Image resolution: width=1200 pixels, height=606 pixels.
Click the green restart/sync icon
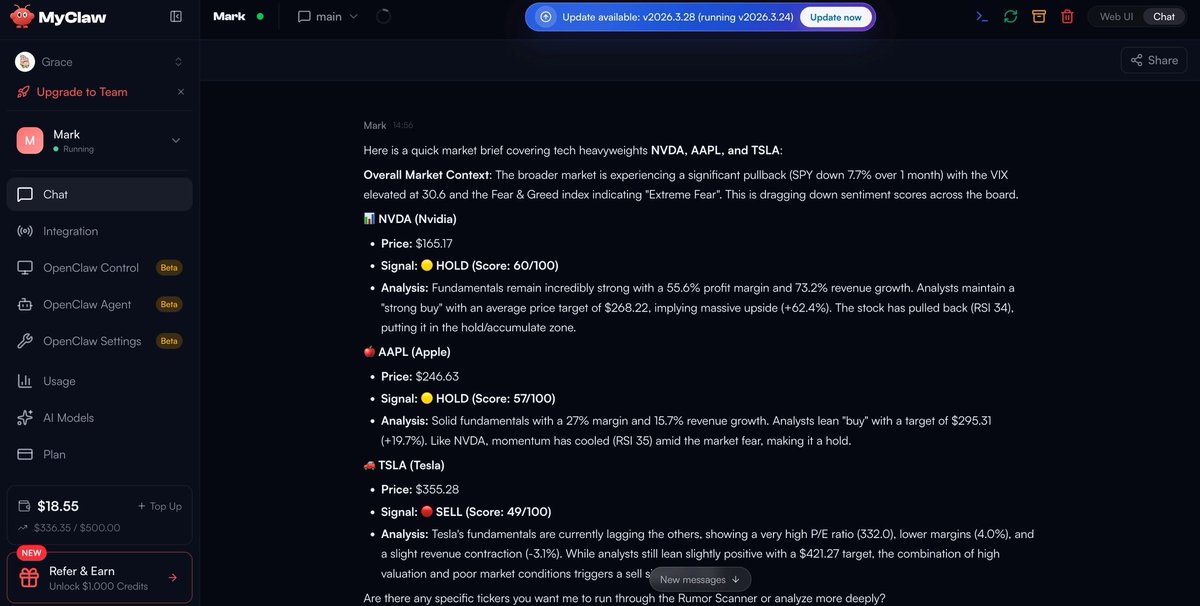1011,17
